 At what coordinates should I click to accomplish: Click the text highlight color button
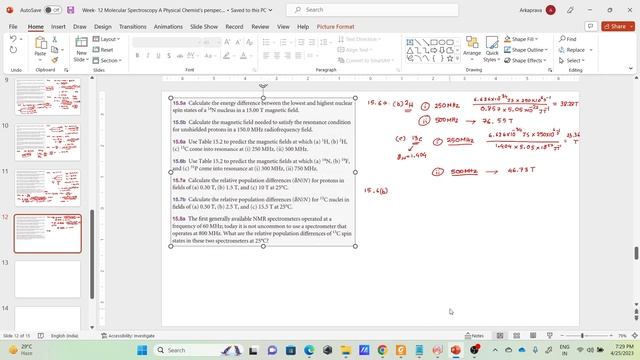point(226,56)
